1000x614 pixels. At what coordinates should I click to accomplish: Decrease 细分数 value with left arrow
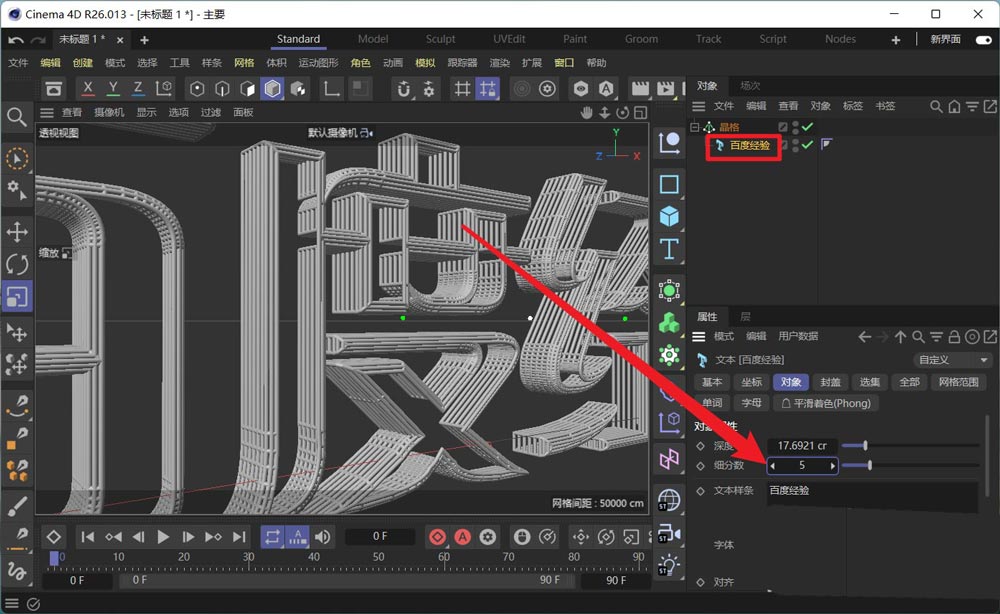tap(772, 466)
